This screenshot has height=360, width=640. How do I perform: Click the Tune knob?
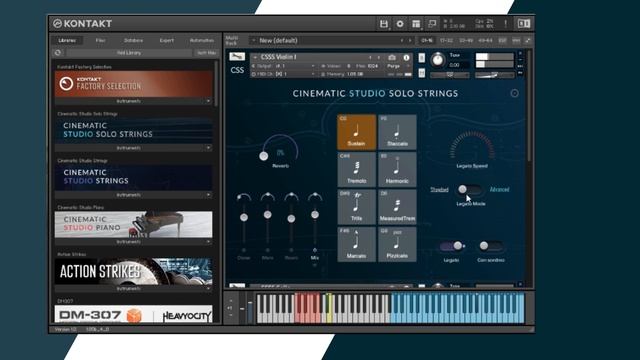click(437, 60)
